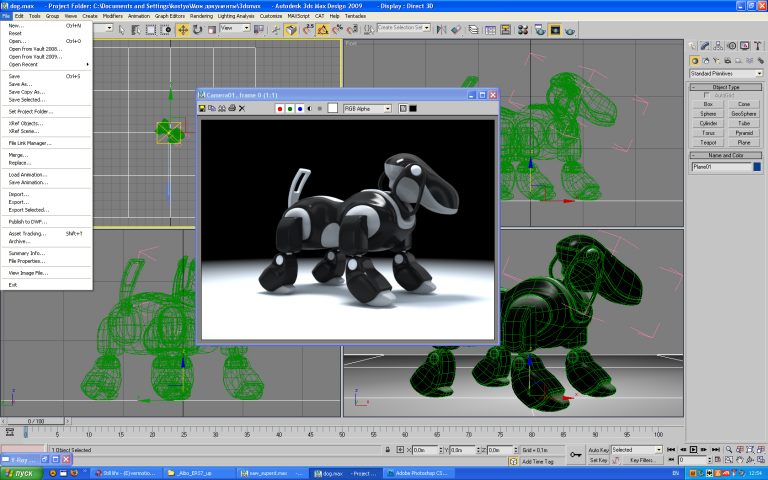This screenshot has height=480, width=768.
Task: Toggle Angle Snap in main toolbar
Action: tap(322, 30)
